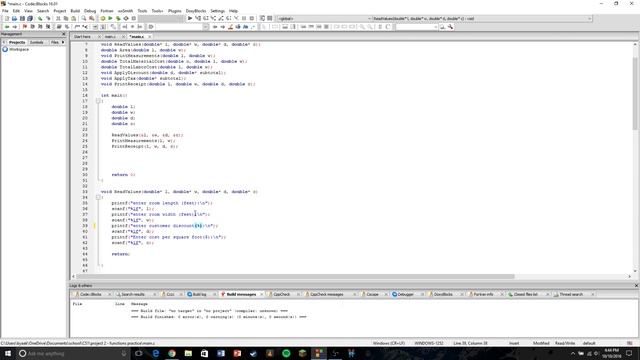
Task: Click the Save all files icon
Action: point(30,19)
